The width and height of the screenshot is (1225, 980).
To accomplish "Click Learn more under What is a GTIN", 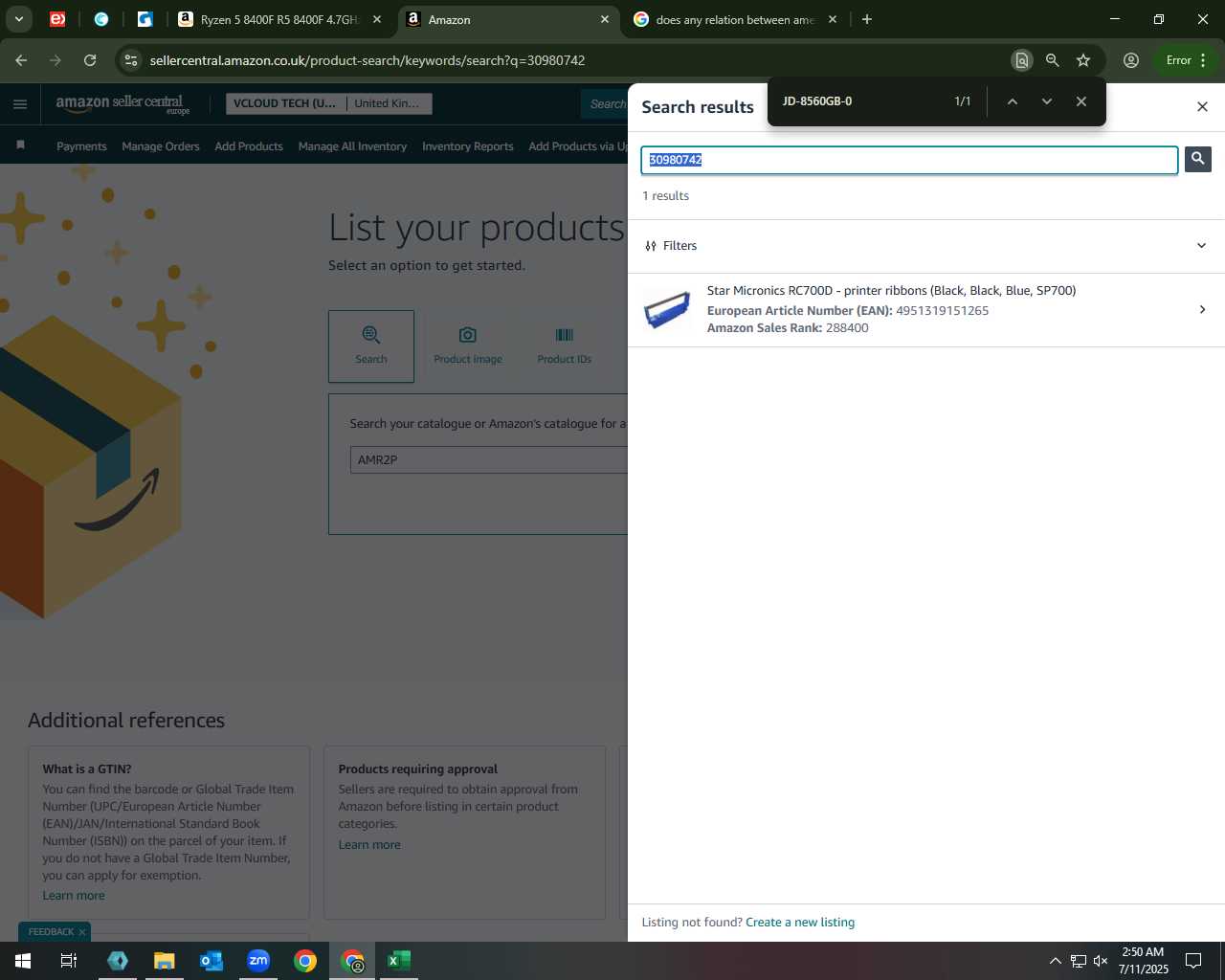I will pos(74,896).
